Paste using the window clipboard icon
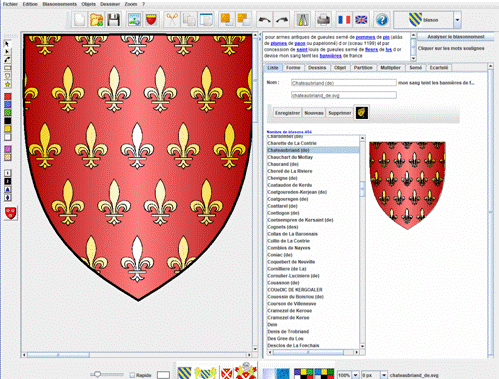Screen dimensions: 499x379 coord(206,20)
